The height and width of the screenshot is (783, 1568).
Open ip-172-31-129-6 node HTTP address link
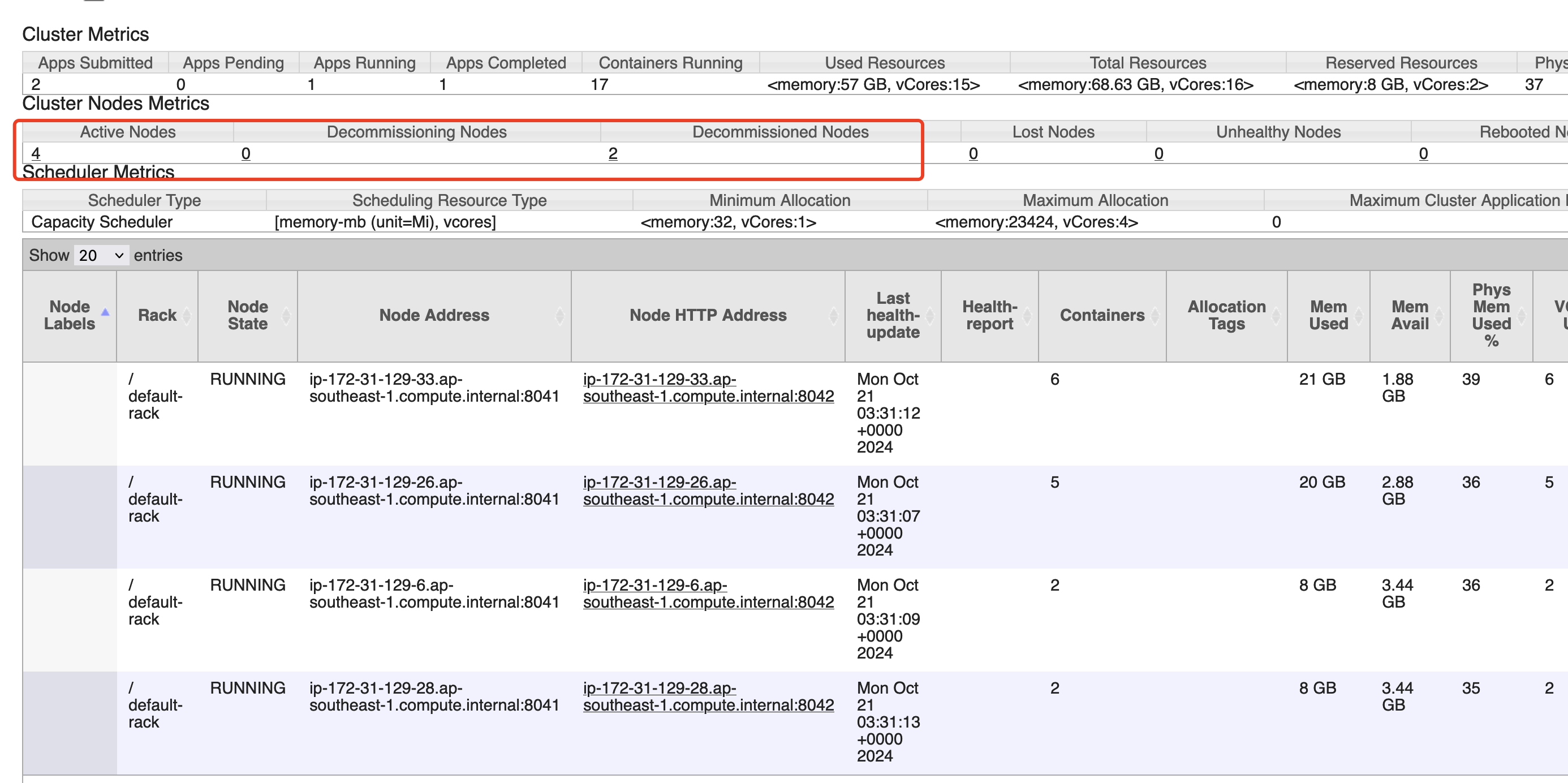point(707,593)
